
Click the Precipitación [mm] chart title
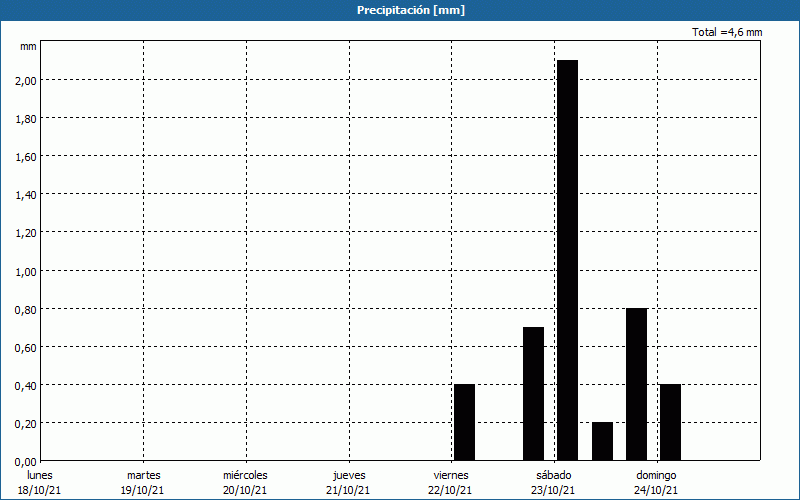click(411, 10)
